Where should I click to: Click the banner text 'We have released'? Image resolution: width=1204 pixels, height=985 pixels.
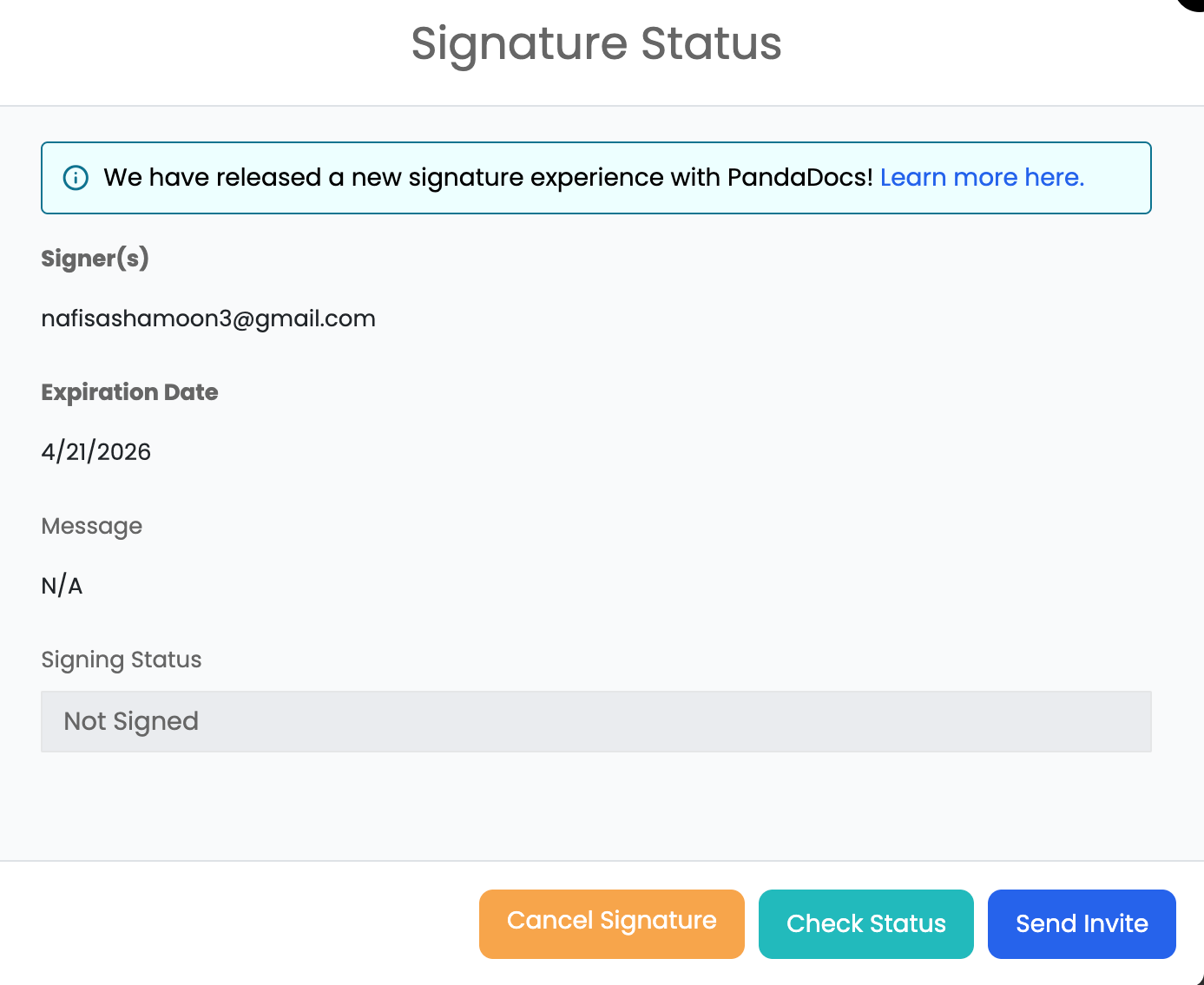point(212,178)
